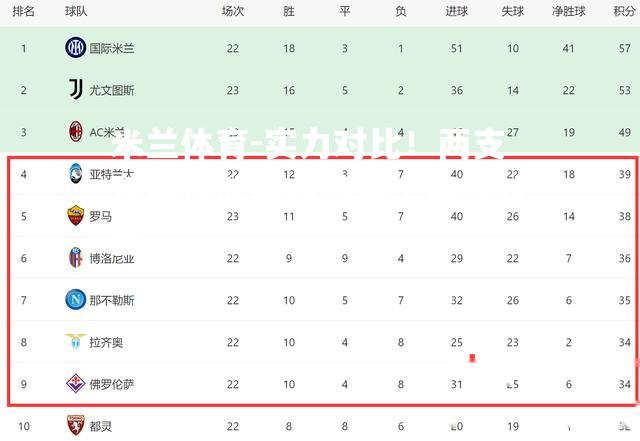Click the Bologna club badge
Viewport: 640px width, 441px height.
tap(76, 258)
